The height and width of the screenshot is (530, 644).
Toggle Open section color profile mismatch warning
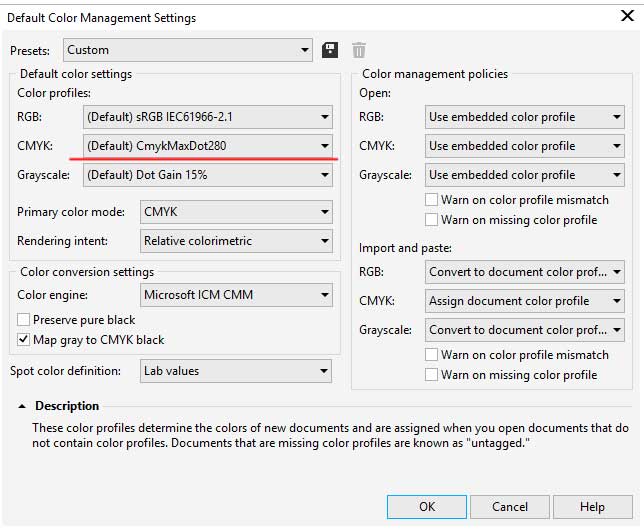click(x=432, y=200)
